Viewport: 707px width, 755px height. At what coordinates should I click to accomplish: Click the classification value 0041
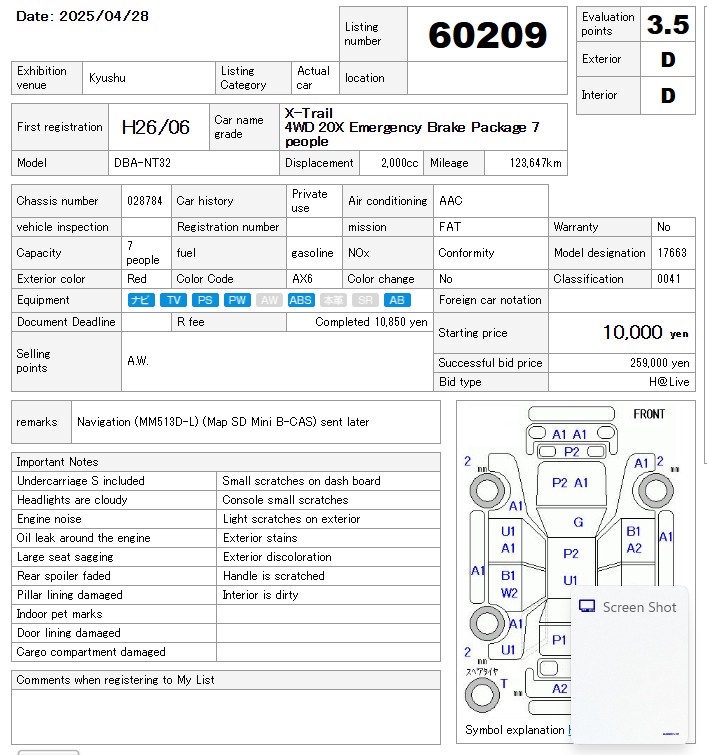click(669, 279)
